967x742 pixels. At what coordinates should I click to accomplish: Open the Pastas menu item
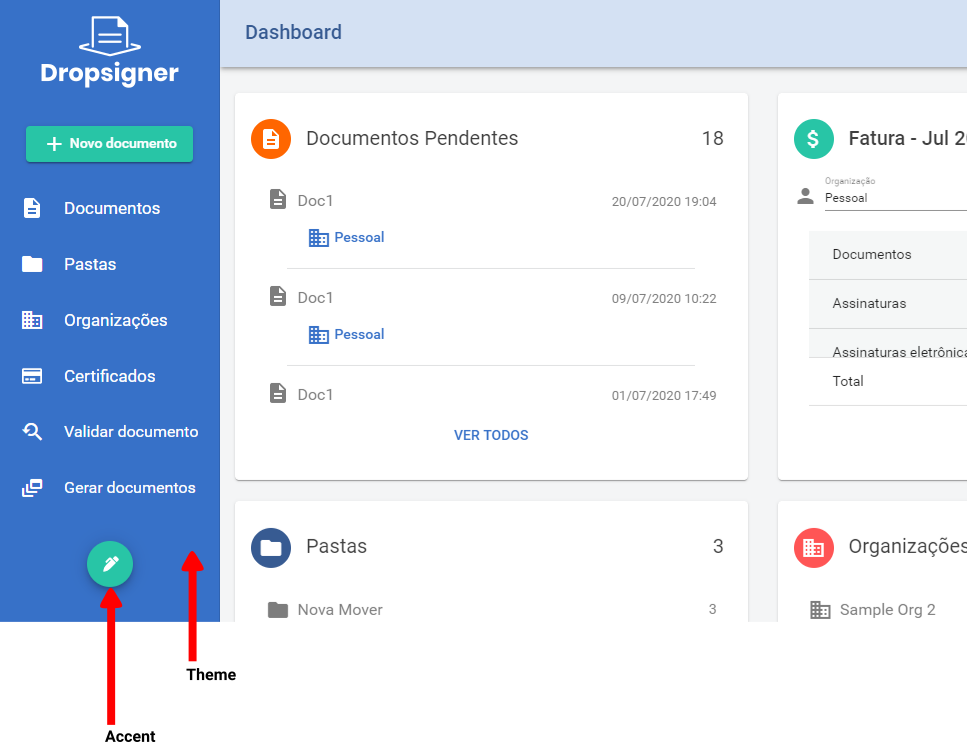[x=110, y=264]
